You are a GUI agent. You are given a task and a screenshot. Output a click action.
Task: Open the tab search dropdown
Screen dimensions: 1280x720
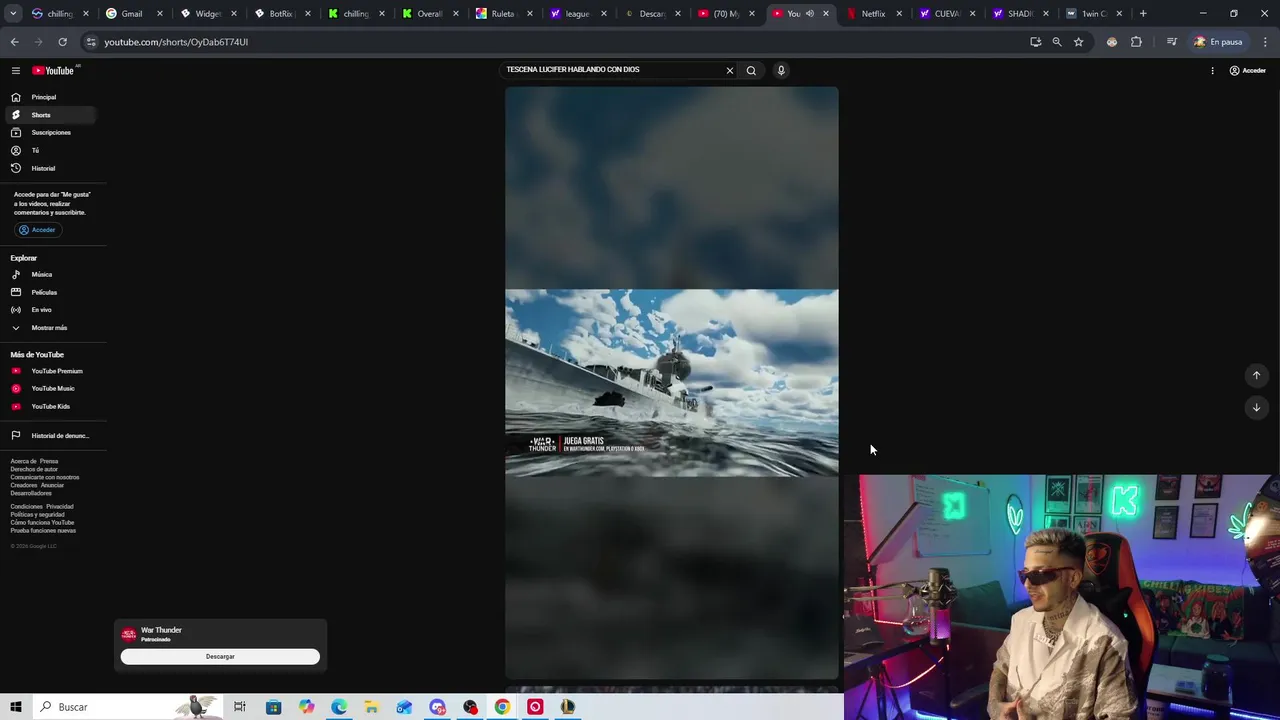tap(13, 14)
